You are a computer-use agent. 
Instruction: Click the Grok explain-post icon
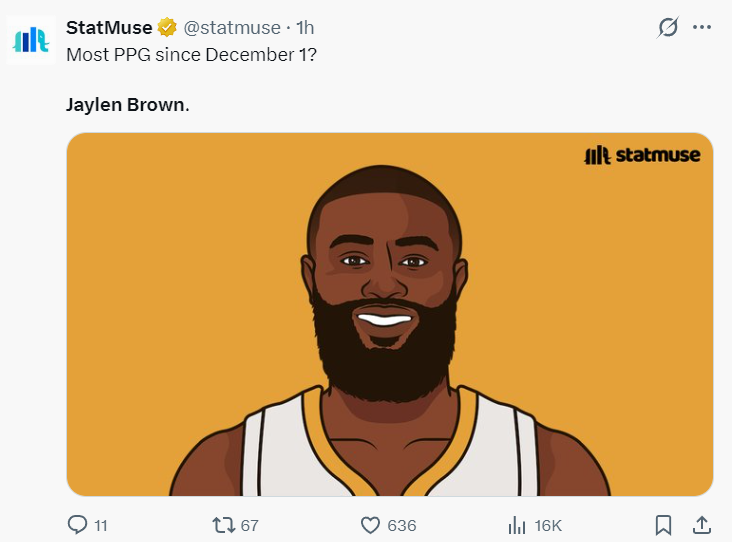tap(667, 28)
